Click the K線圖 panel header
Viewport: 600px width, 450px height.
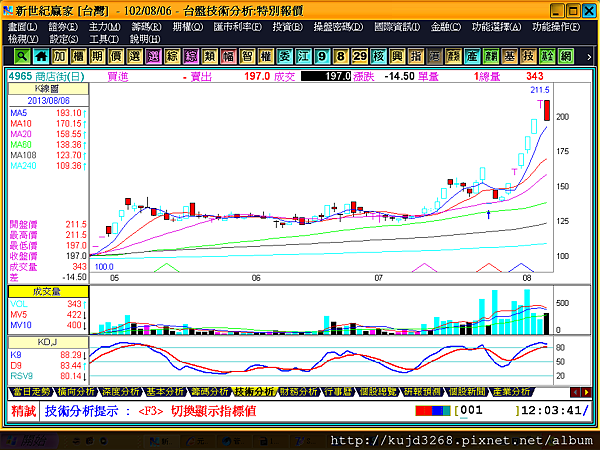point(48,89)
